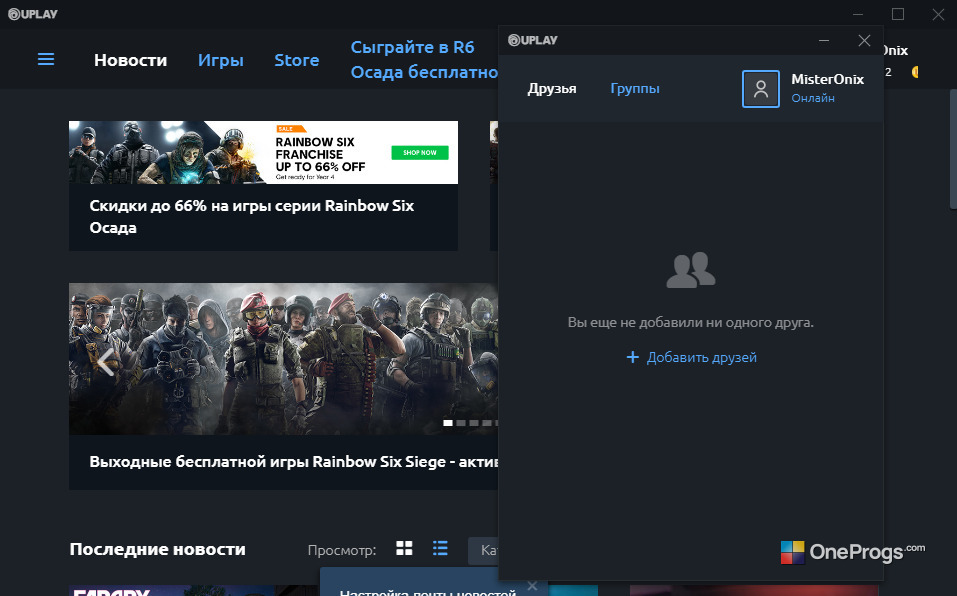This screenshot has width=957, height=596.
Task: Click the MisterOnix avatar icon
Action: pos(760,89)
